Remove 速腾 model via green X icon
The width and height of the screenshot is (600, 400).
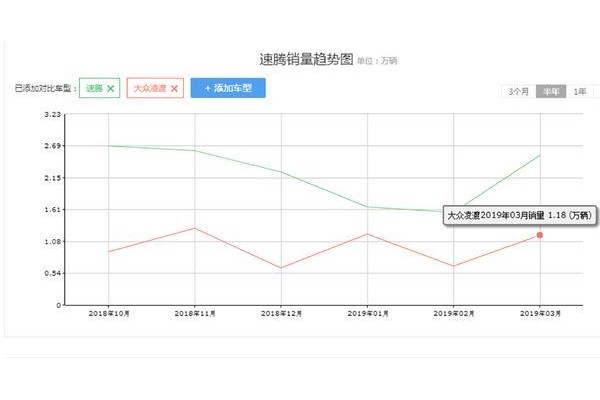tap(111, 88)
